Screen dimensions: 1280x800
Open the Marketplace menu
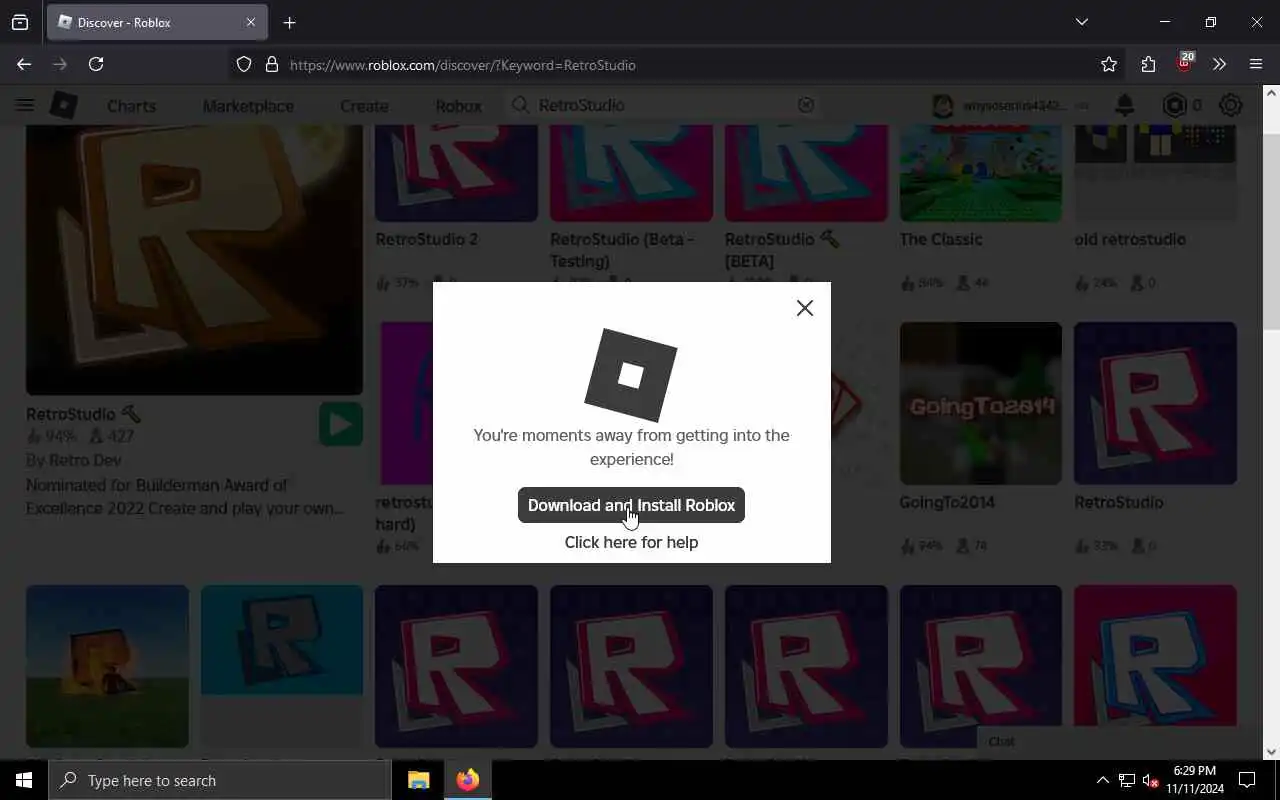click(248, 106)
